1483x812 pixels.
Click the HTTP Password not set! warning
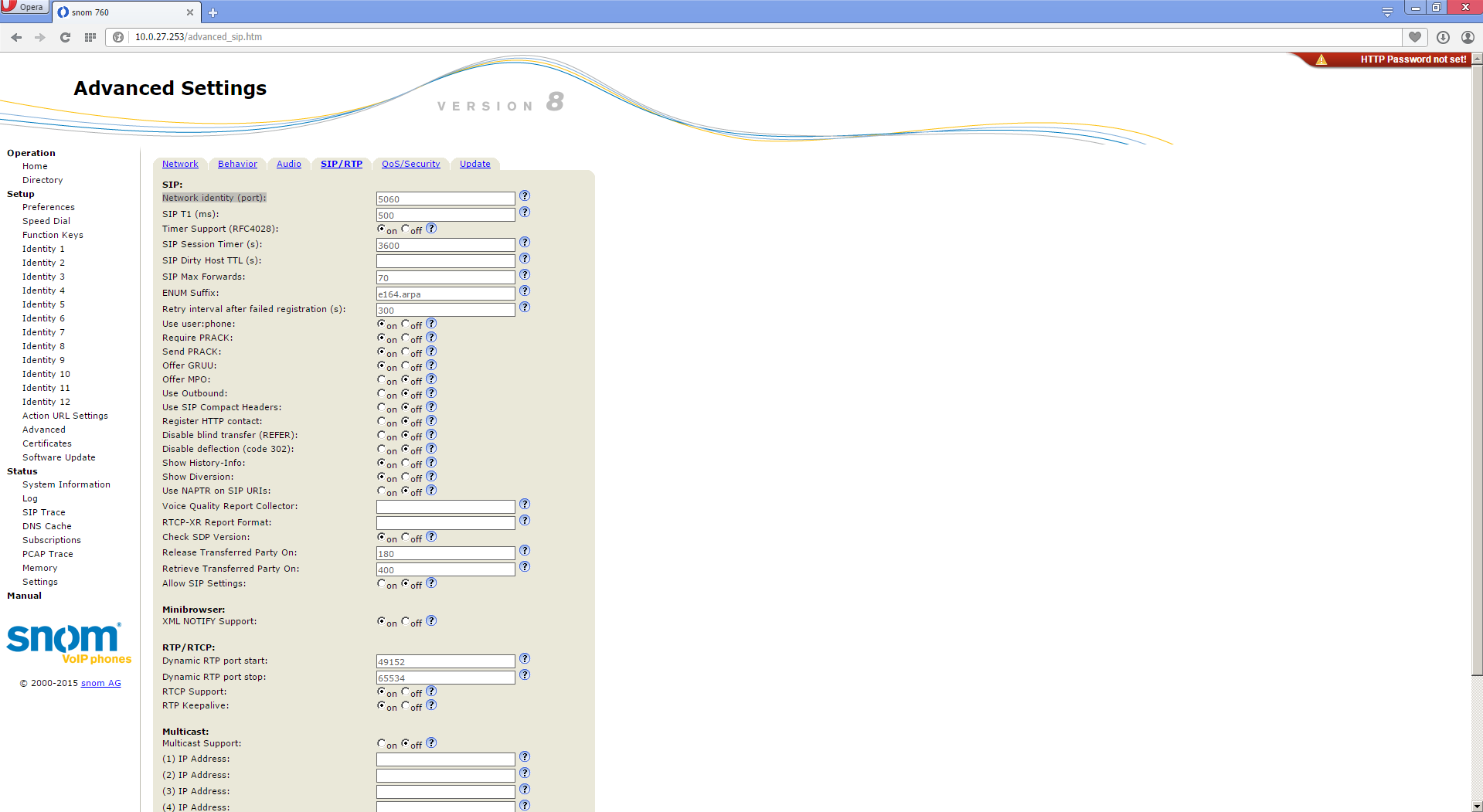[x=1413, y=59]
